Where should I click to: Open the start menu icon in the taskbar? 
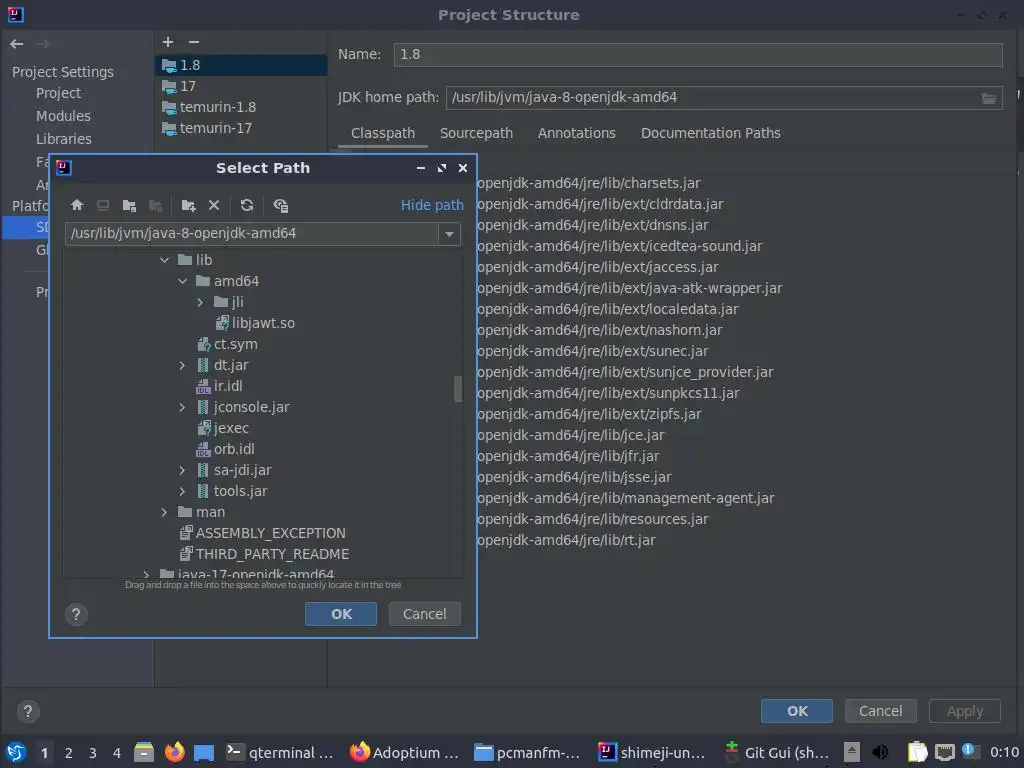pos(16,752)
